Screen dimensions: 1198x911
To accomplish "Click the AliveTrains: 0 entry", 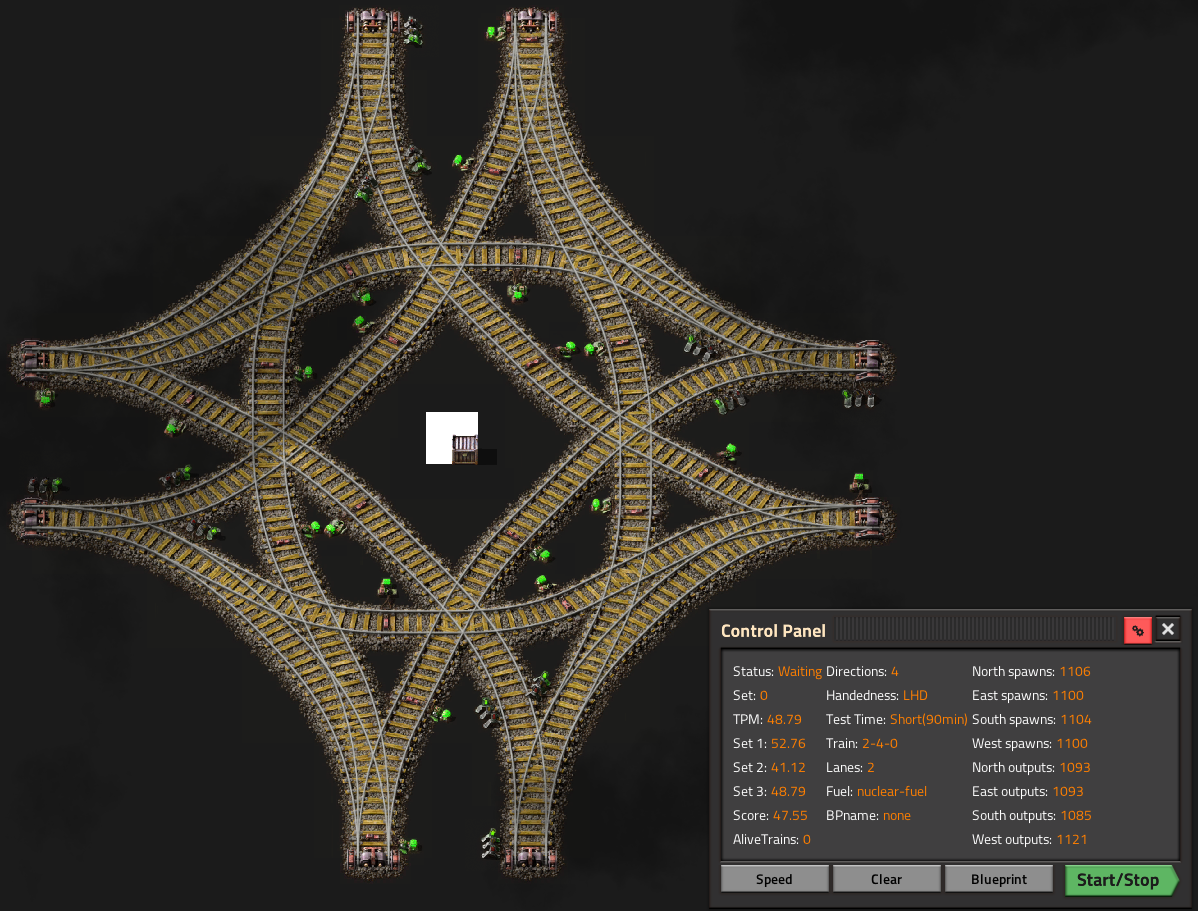I will coord(772,839).
